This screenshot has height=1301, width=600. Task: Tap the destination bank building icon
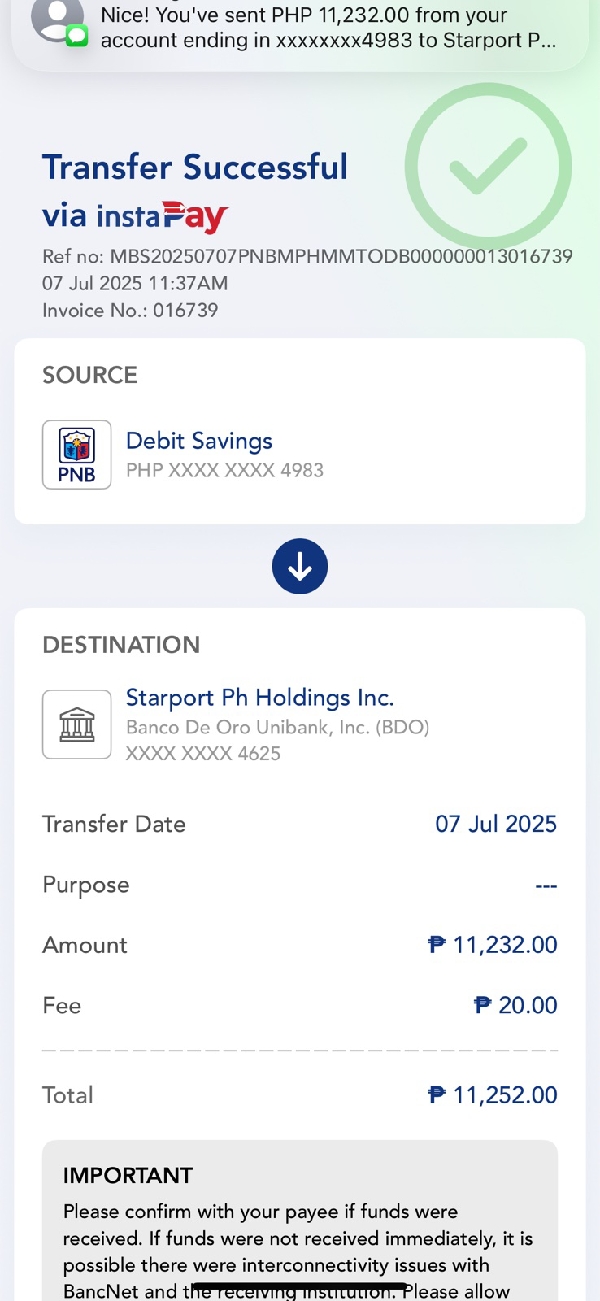point(76,724)
